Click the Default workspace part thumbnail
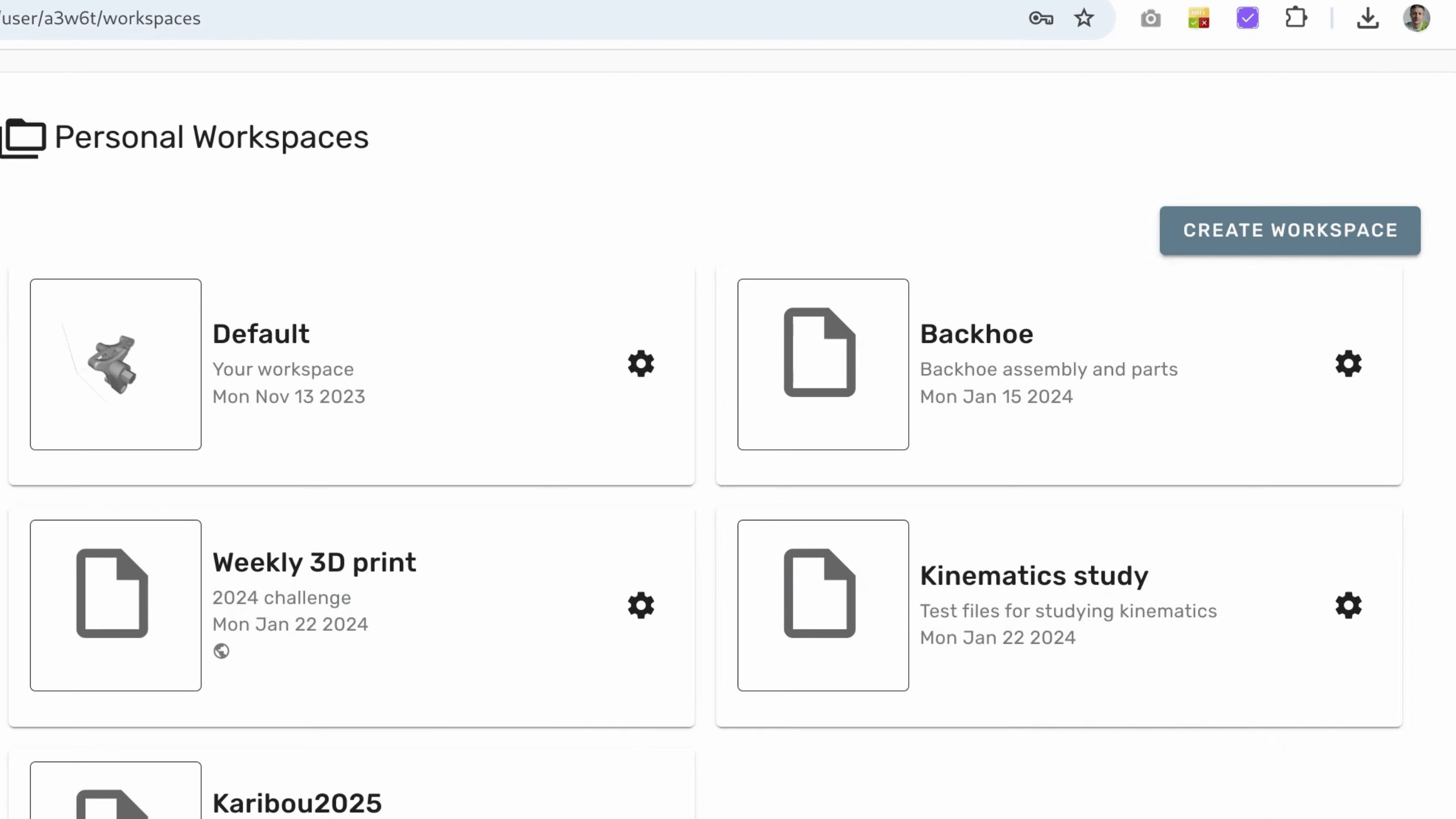 (115, 364)
